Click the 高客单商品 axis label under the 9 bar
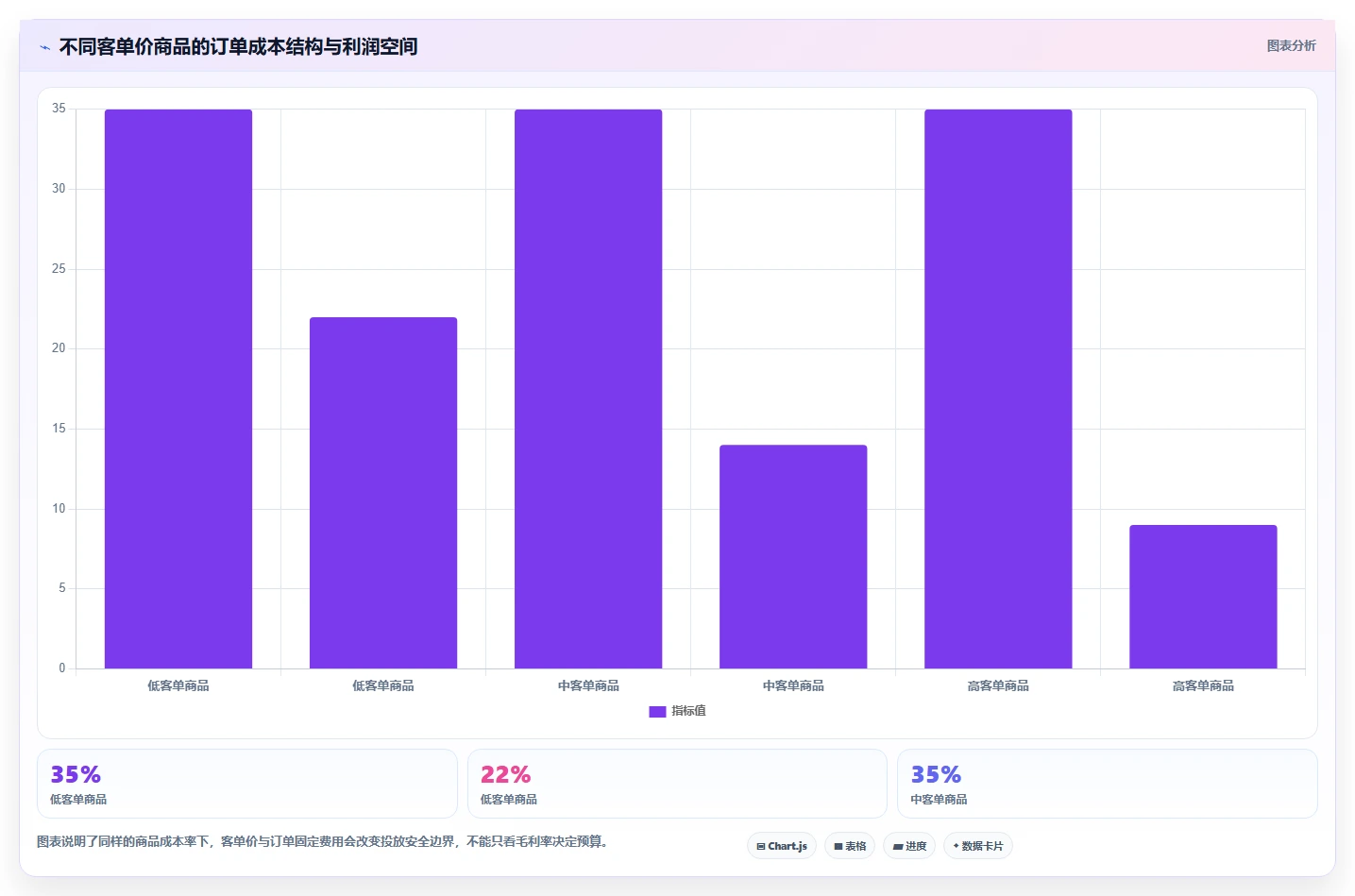The height and width of the screenshot is (896, 1355). (1203, 685)
